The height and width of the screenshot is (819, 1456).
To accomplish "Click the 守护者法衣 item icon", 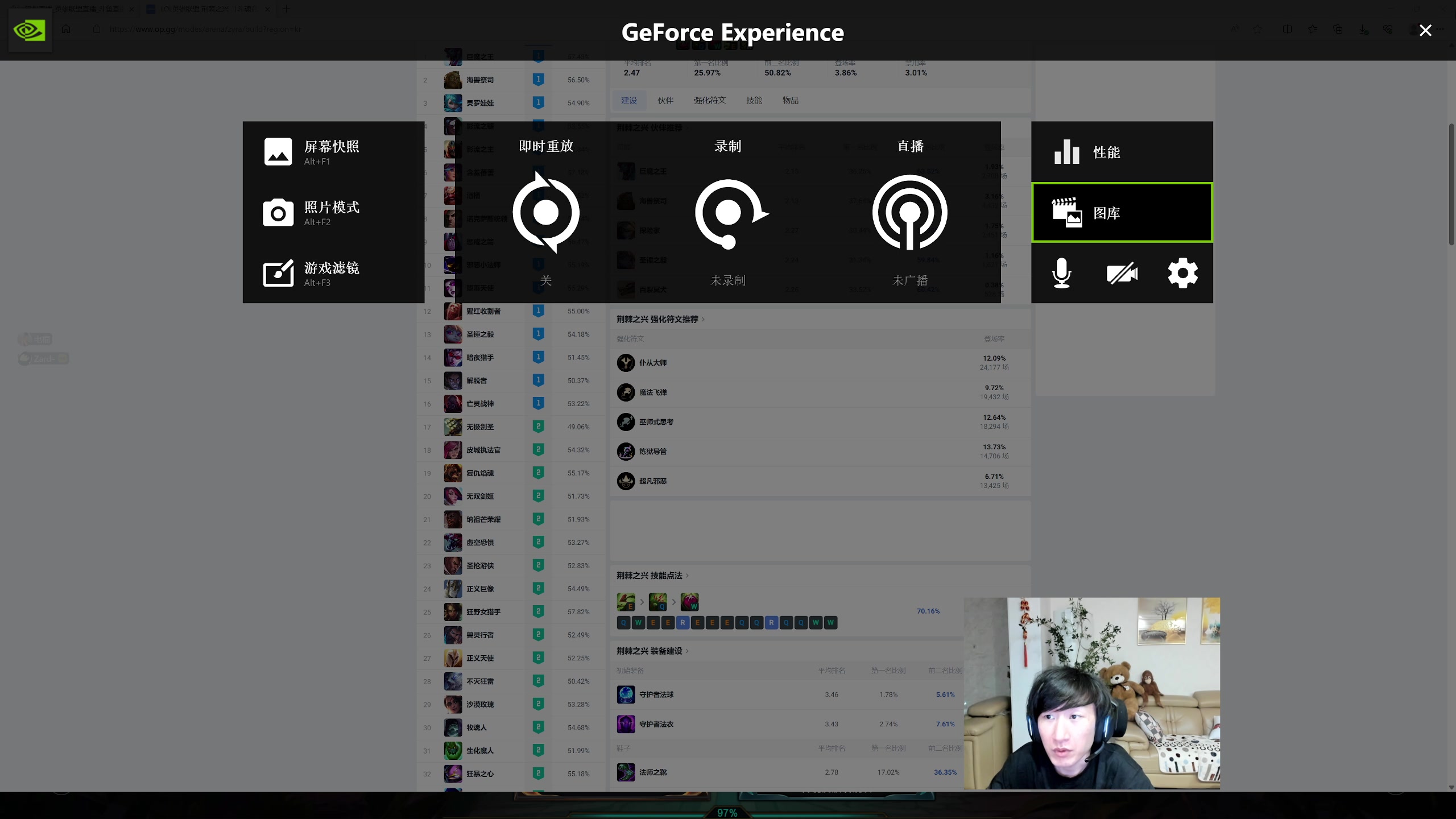I will [626, 724].
